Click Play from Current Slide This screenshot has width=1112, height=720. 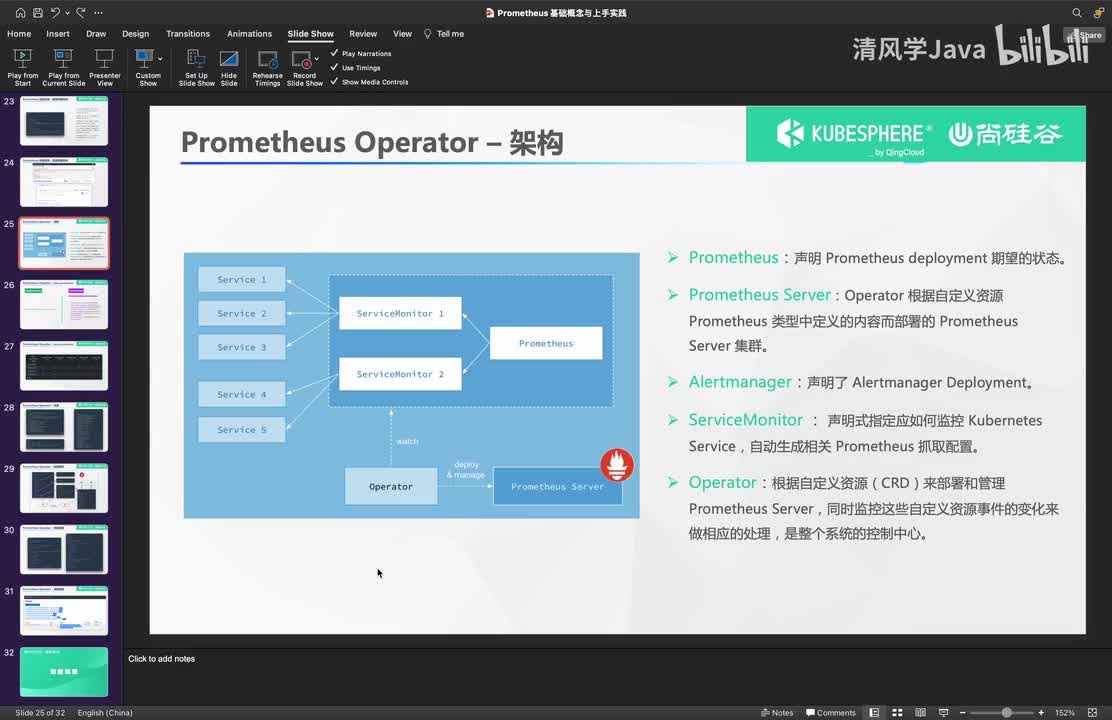(x=64, y=68)
